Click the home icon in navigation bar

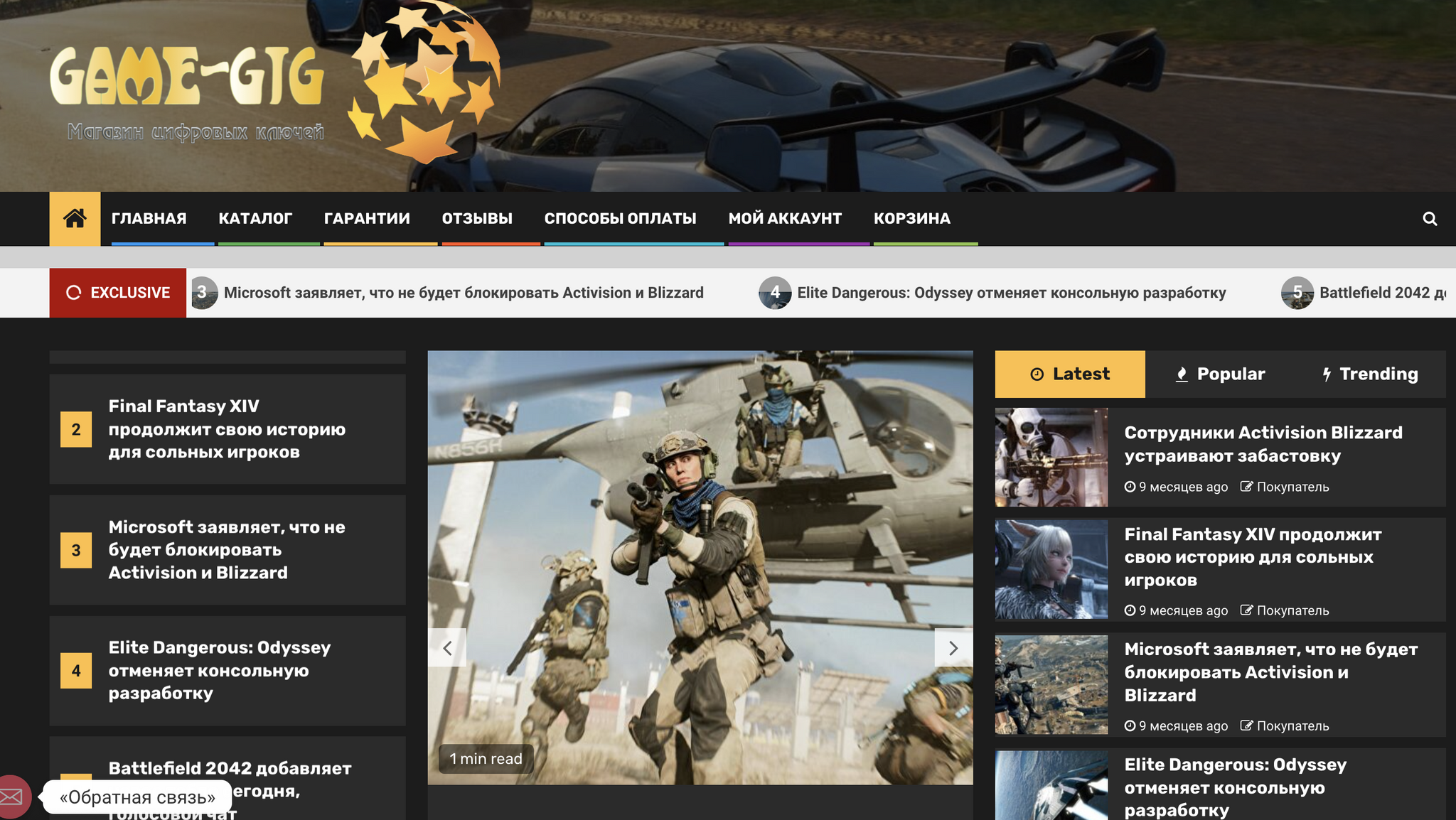75,218
